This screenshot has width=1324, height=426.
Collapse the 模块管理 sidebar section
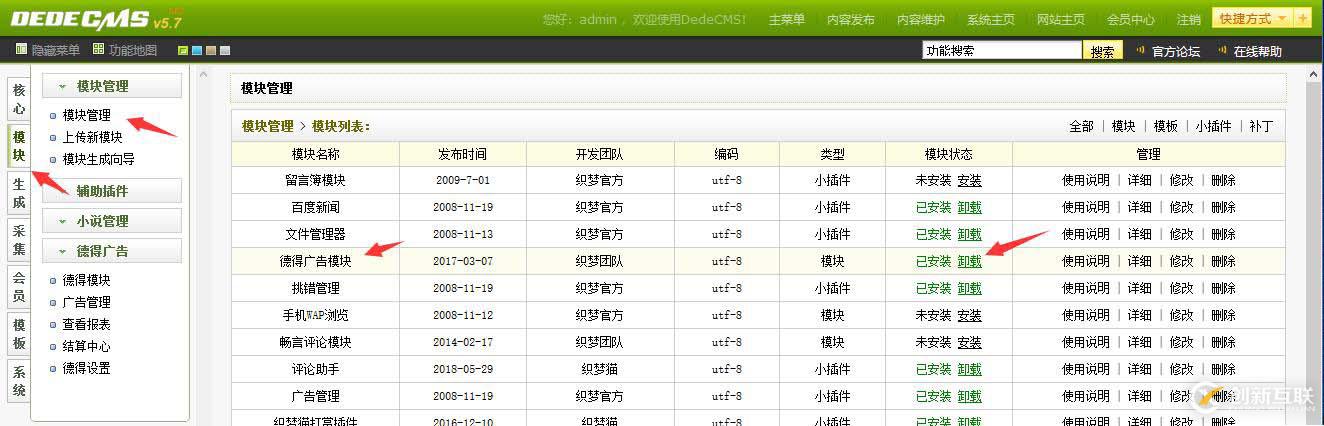pos(112,86)
